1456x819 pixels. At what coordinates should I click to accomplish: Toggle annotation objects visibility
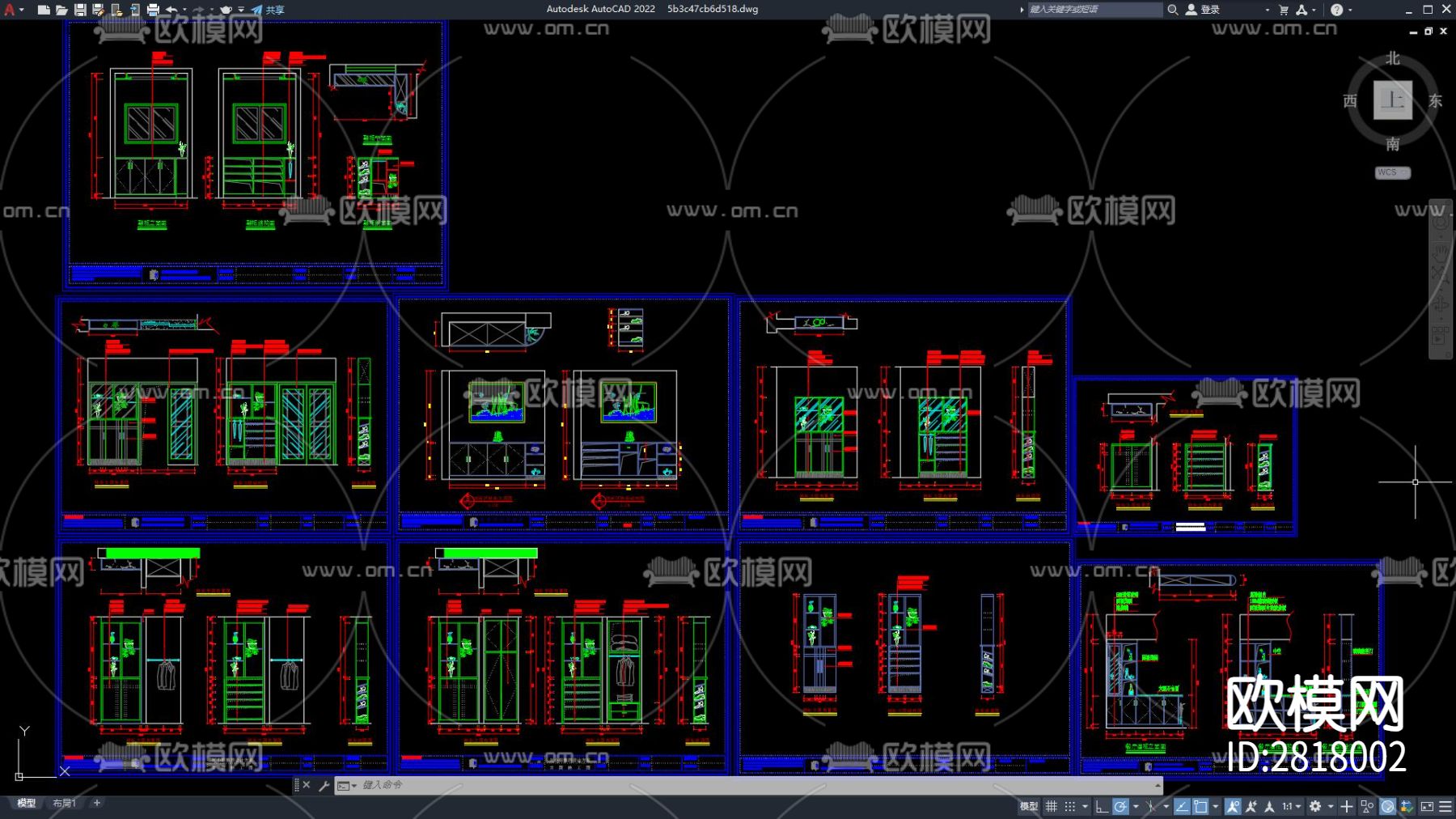1233,806
